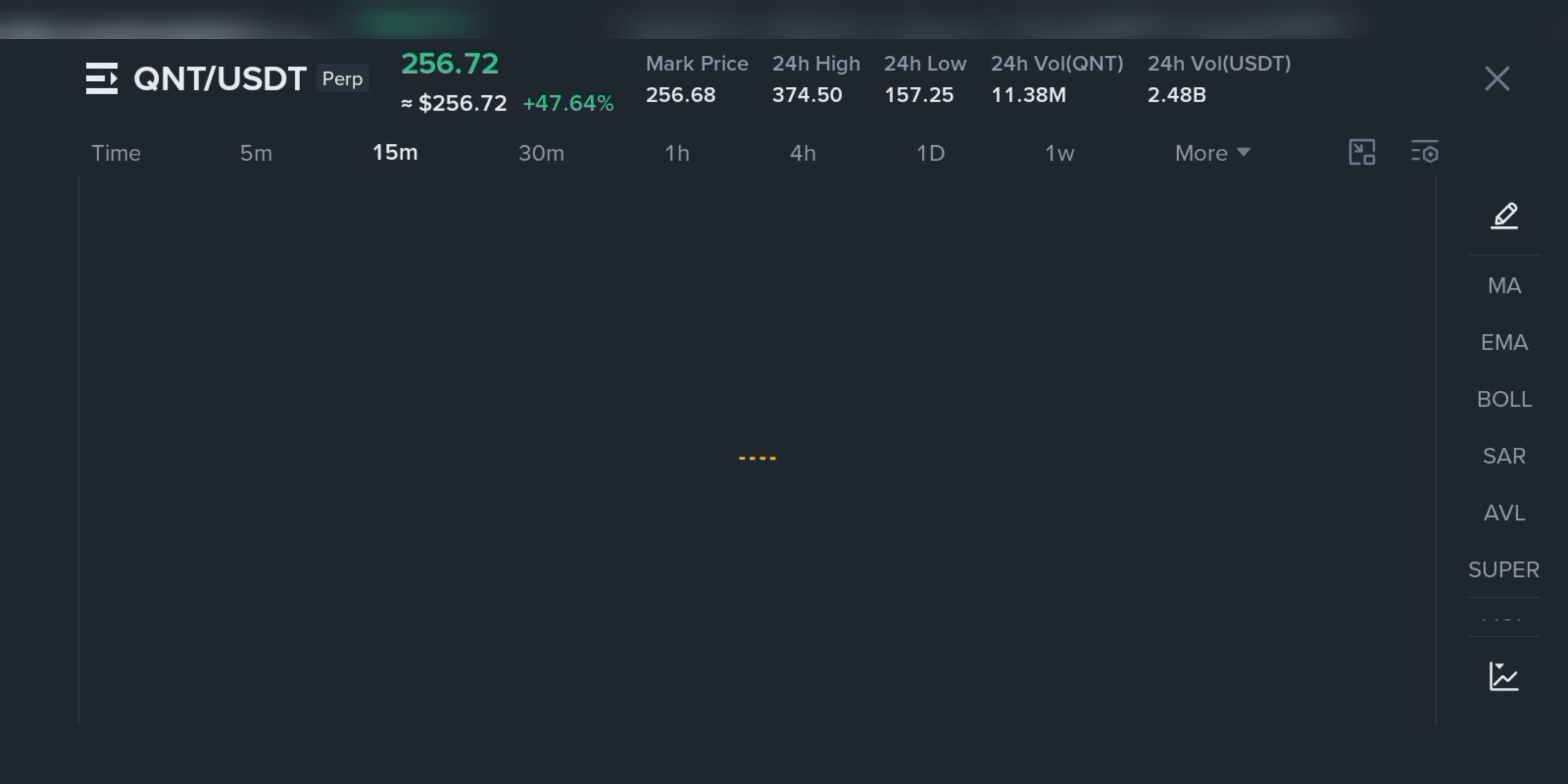Open the trading pair list menu icon

pyautogui.click(x=102, y=78)
